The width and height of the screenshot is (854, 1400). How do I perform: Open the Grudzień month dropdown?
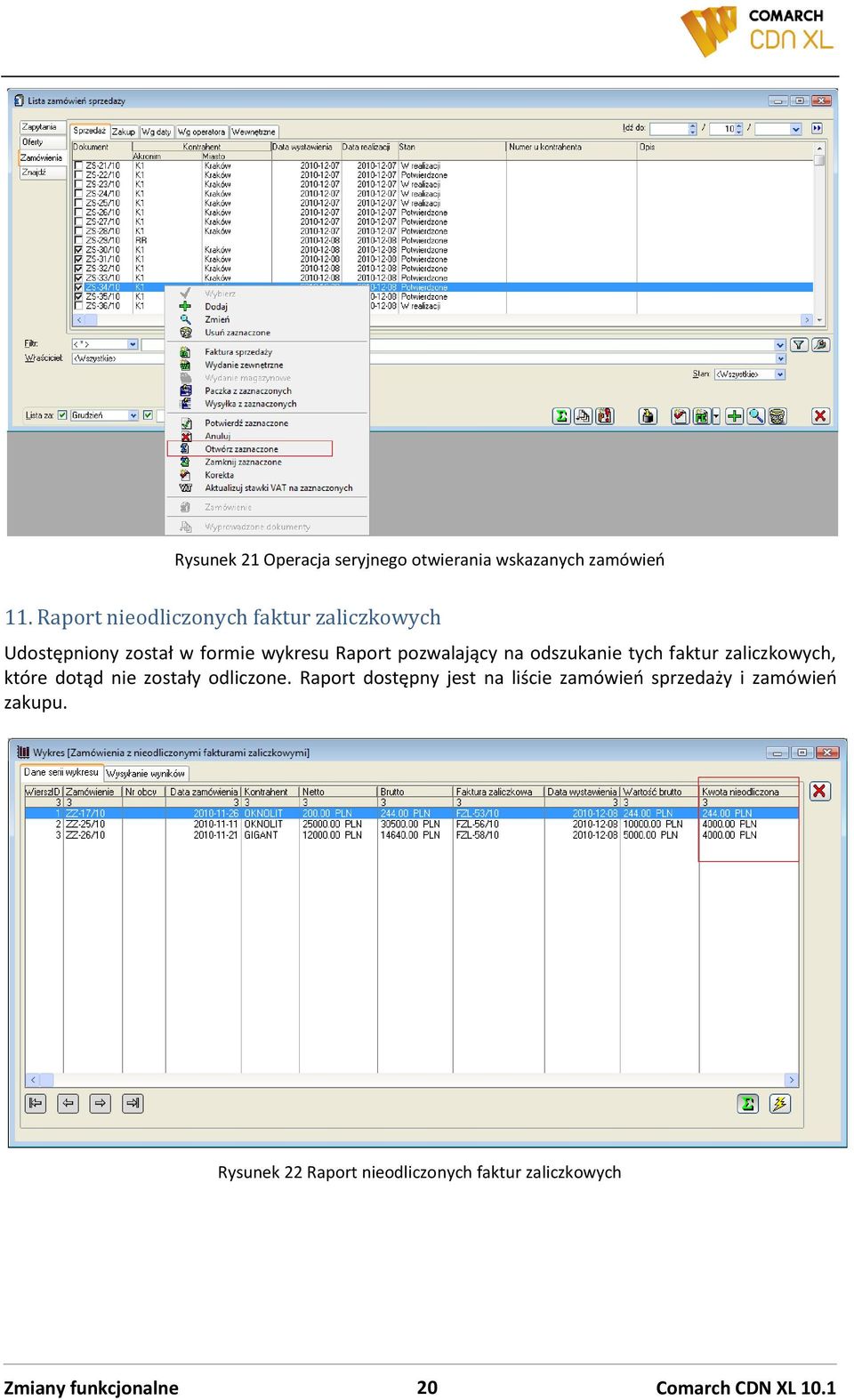[133, 415]
